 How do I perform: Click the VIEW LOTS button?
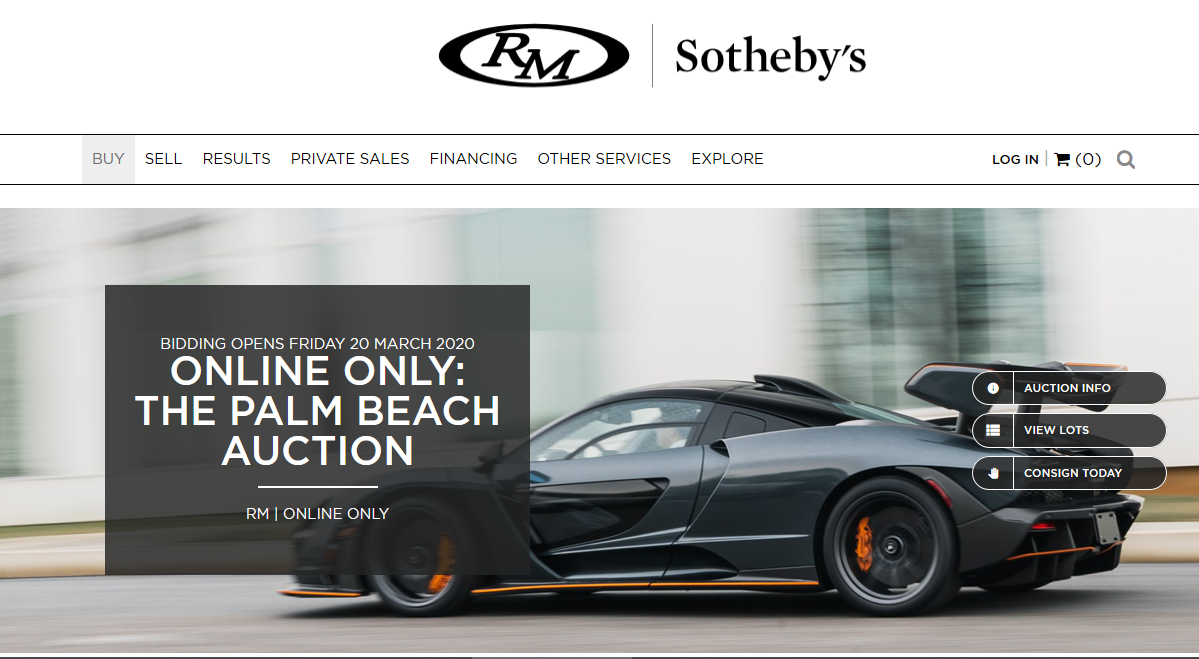tap(1069, 430)
